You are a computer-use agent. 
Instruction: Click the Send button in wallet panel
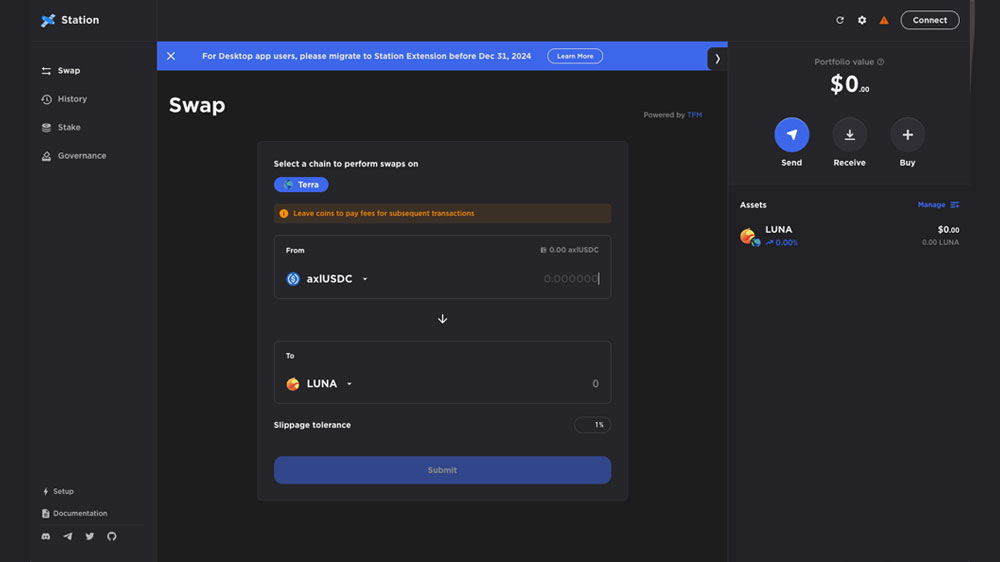click(x=791, y=135)
